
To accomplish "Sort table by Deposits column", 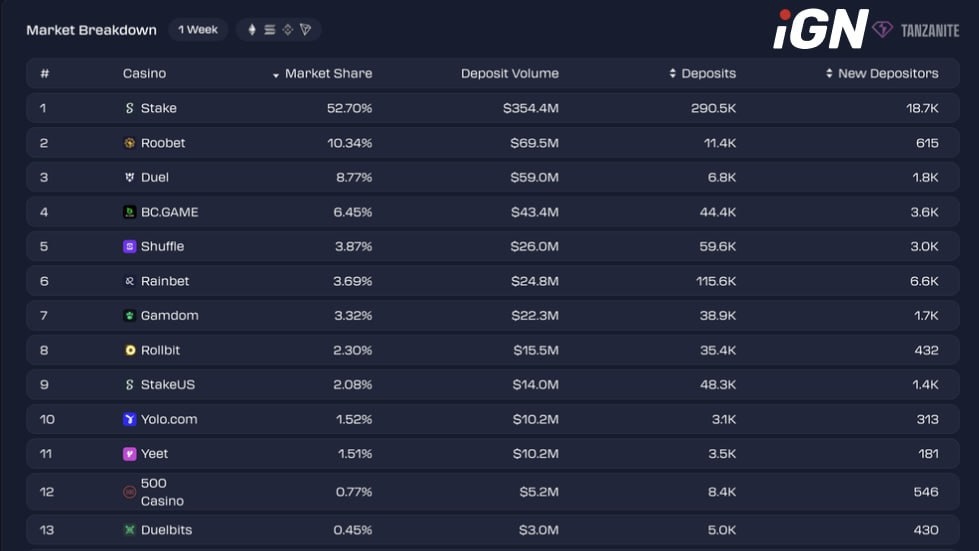I will pos(707,74).
